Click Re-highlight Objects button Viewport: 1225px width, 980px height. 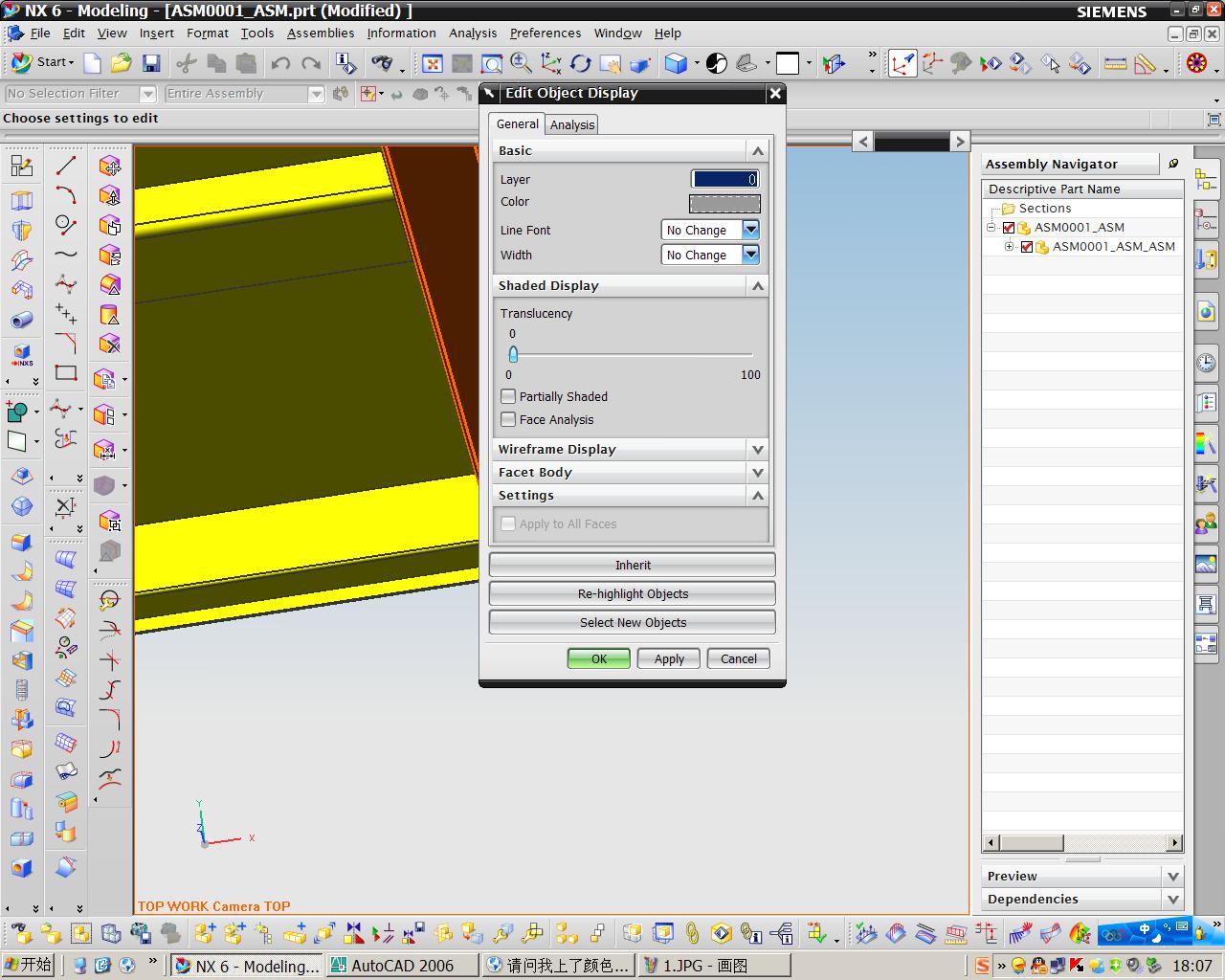633,593
